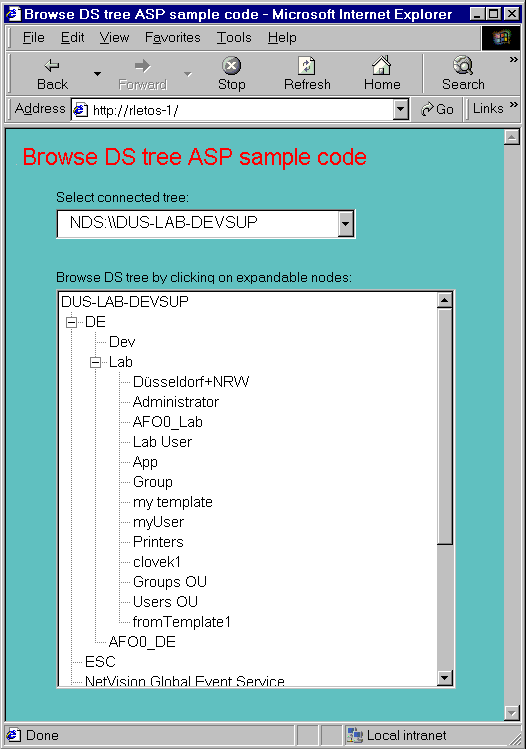This screenshot has height=749, width=526.
Task: Expand the Links toolbar chevron
Action: coord(514,105)
